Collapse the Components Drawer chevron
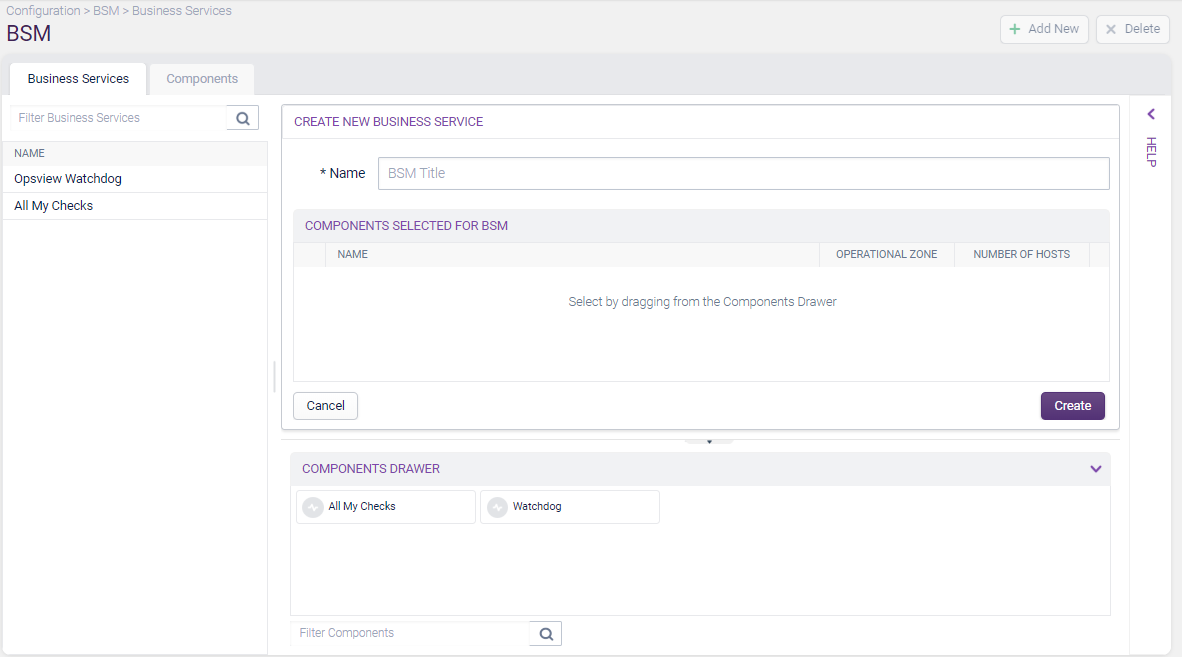The height and width of the screenshot is (657, 1182). (1095, 469)
